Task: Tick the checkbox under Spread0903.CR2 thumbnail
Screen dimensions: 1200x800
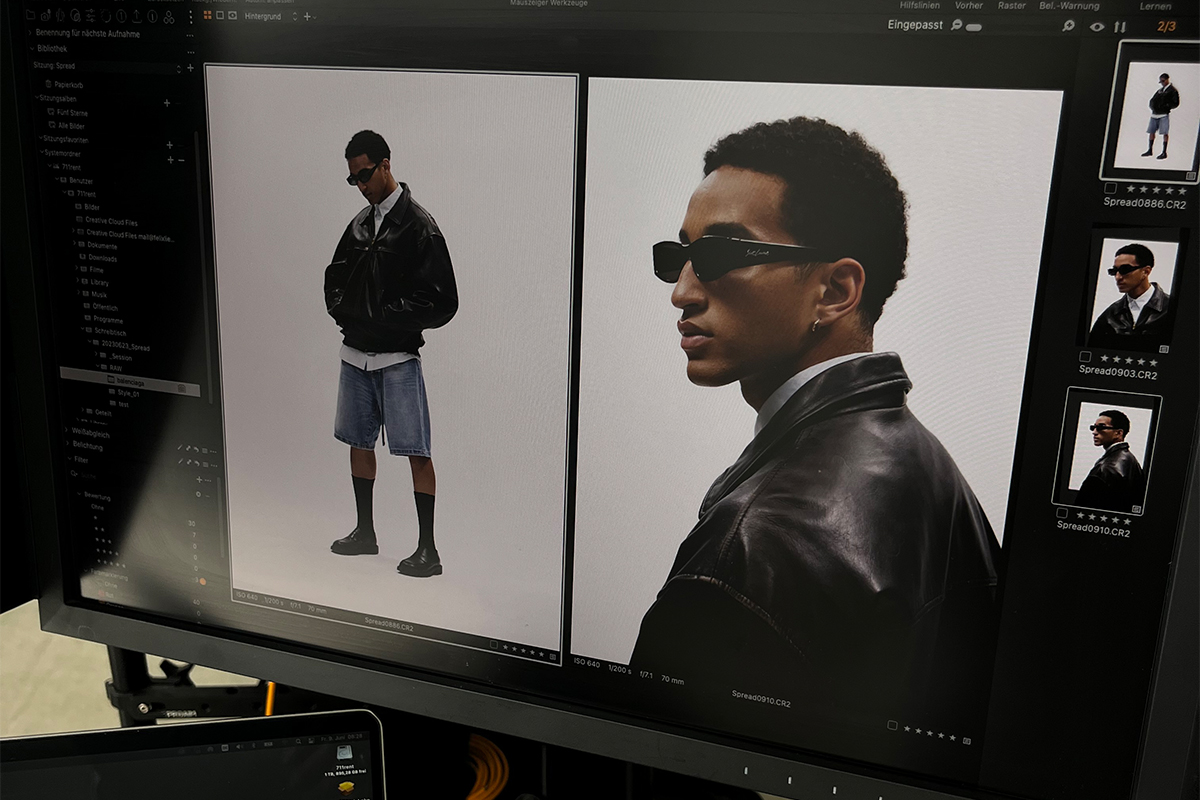Action: (1085, 357)
